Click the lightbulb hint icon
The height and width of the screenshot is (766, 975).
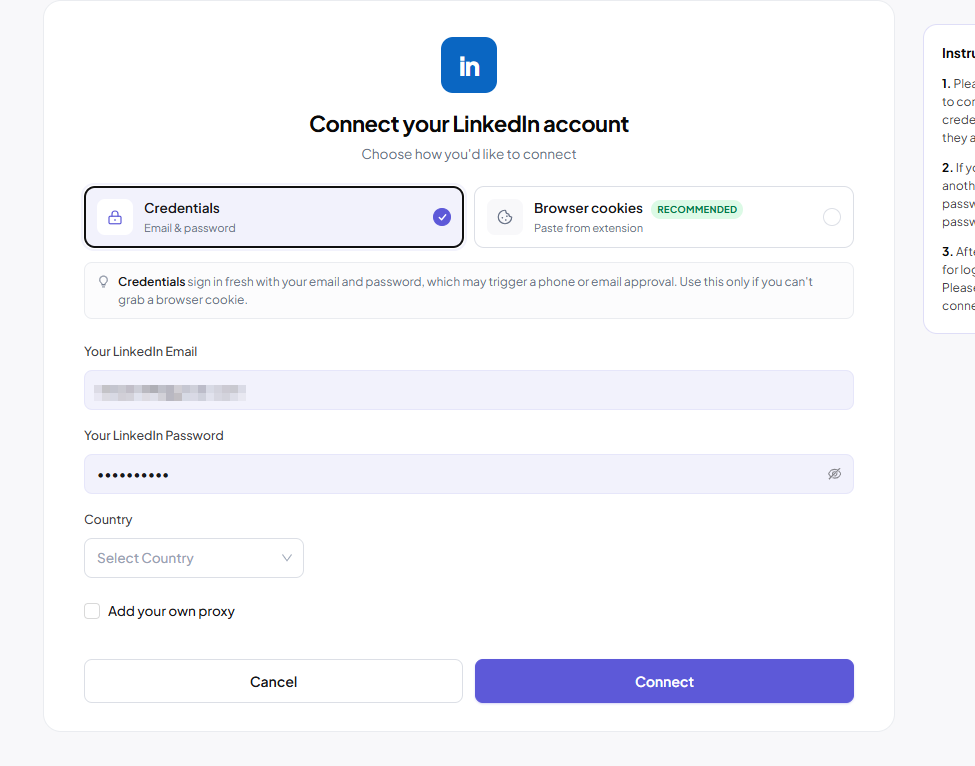point(104,282)
